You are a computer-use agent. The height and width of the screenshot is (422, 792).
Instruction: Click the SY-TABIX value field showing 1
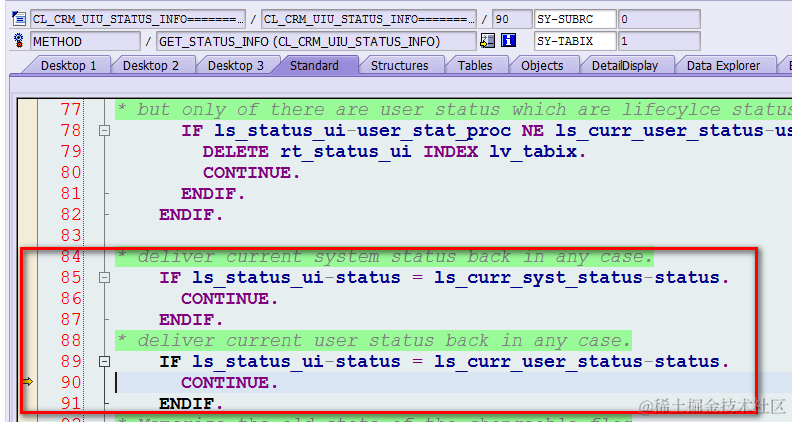click(659, 41)
